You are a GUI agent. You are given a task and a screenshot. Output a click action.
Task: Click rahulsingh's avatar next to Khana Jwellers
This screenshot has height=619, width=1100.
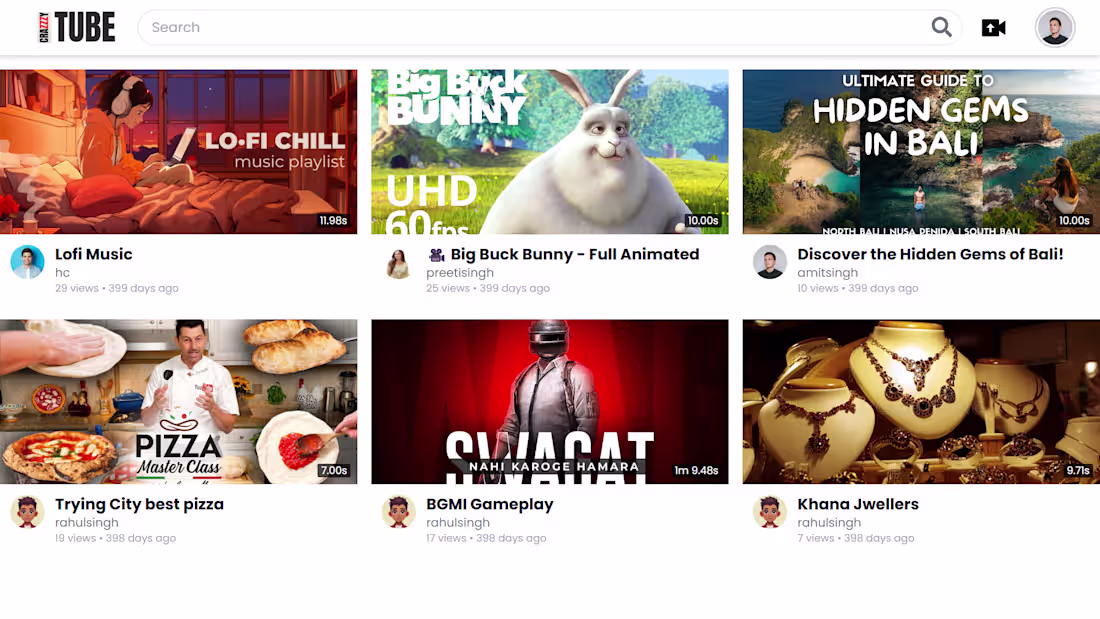click(x=770, y=513)
